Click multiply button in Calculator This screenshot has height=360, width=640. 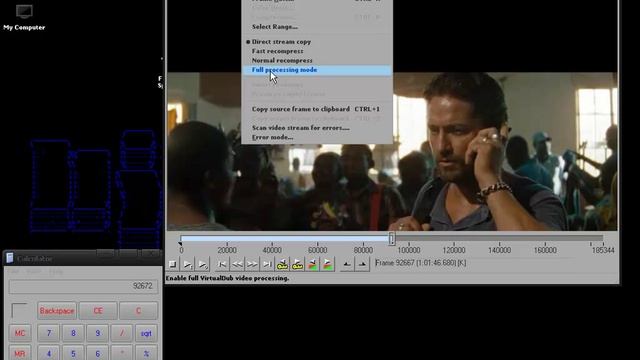click(122, 353)
